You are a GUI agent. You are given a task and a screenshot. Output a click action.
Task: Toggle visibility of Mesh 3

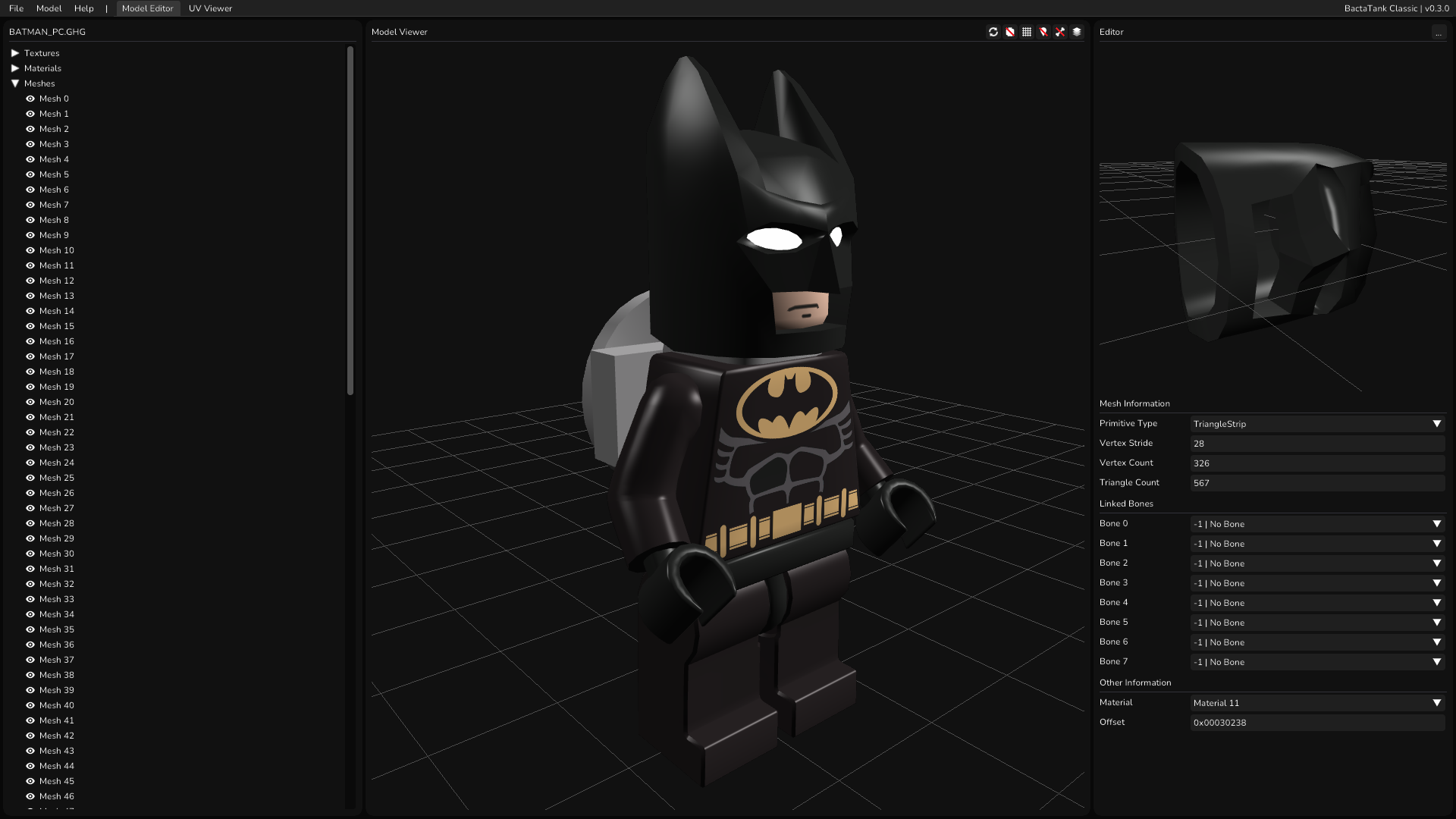click(30, 144)
